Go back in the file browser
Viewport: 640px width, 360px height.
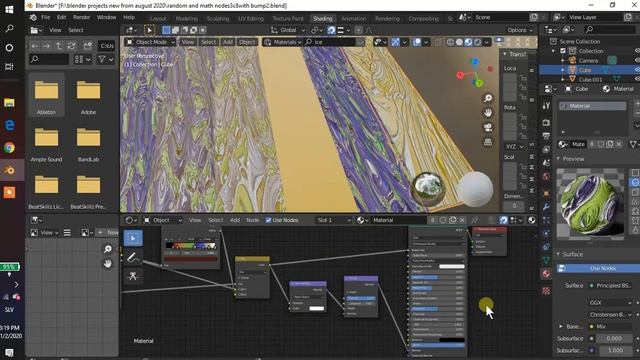[x=35, y=46]
